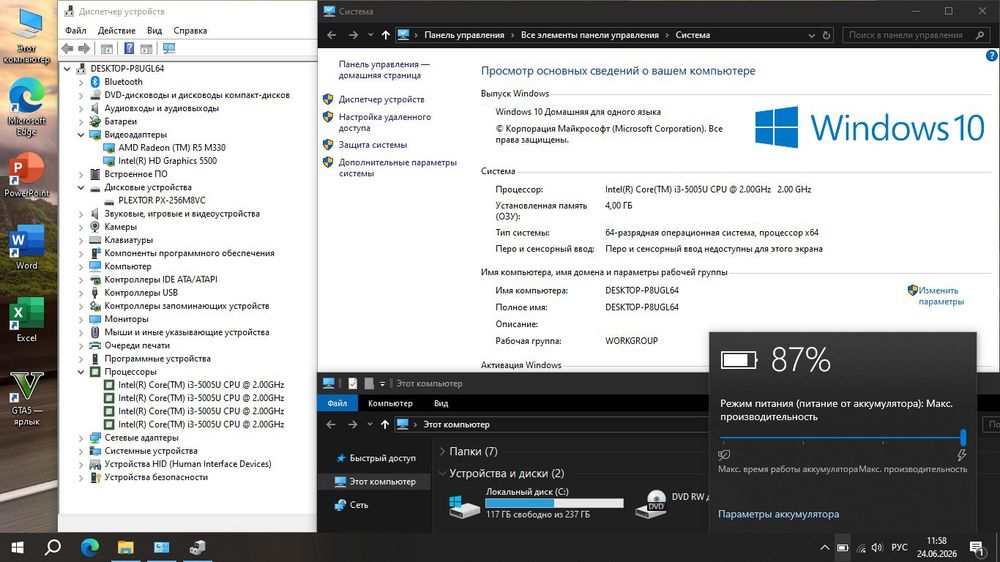Select the Word desktop icon
Screen dimensions: 1000x562
coord(26,248)
